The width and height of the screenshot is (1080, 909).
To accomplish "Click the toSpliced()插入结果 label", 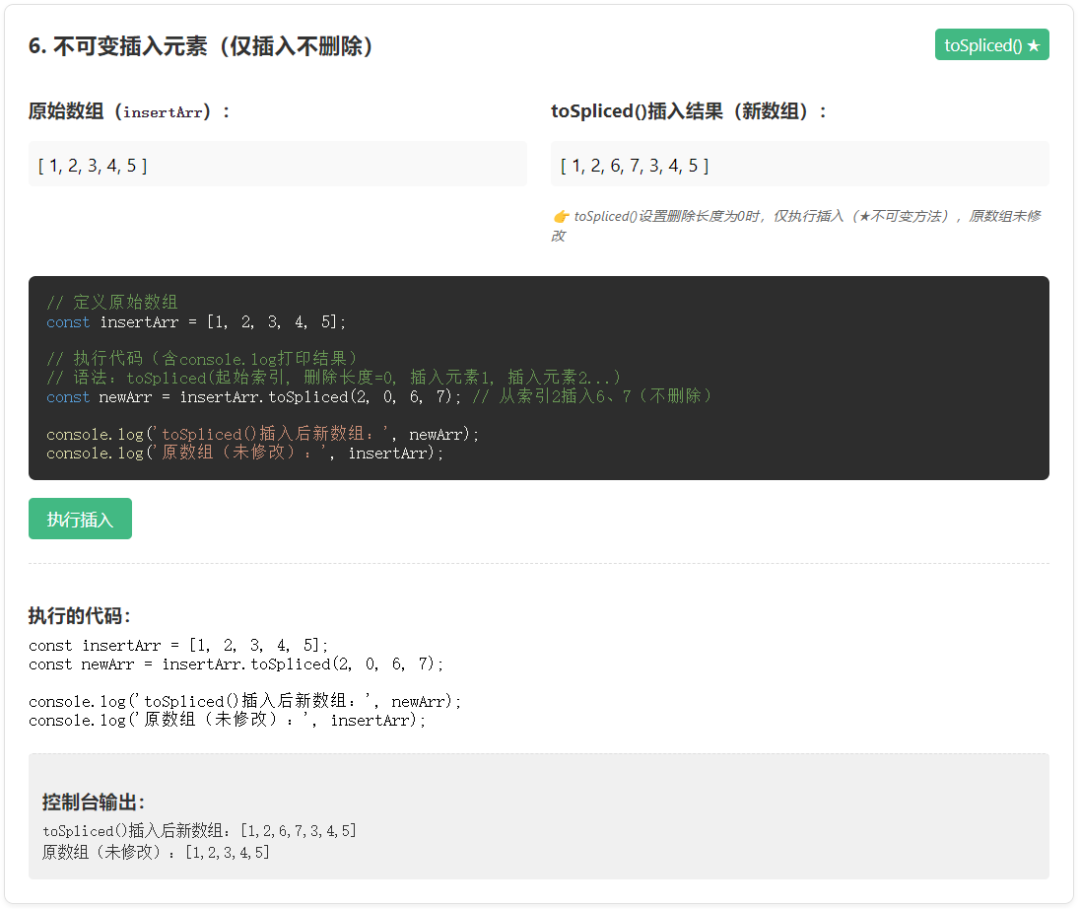I will (x=688, y=112).
